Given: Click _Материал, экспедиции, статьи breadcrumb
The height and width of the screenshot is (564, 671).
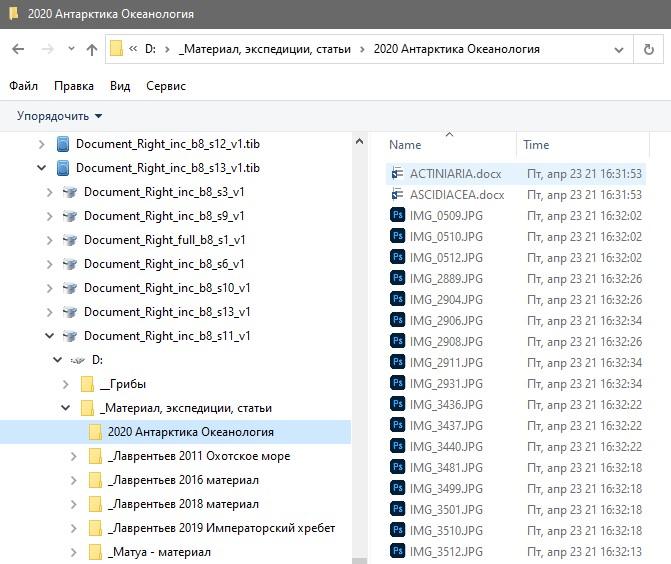Looking at the screenshot, I should tap(264, 49).
